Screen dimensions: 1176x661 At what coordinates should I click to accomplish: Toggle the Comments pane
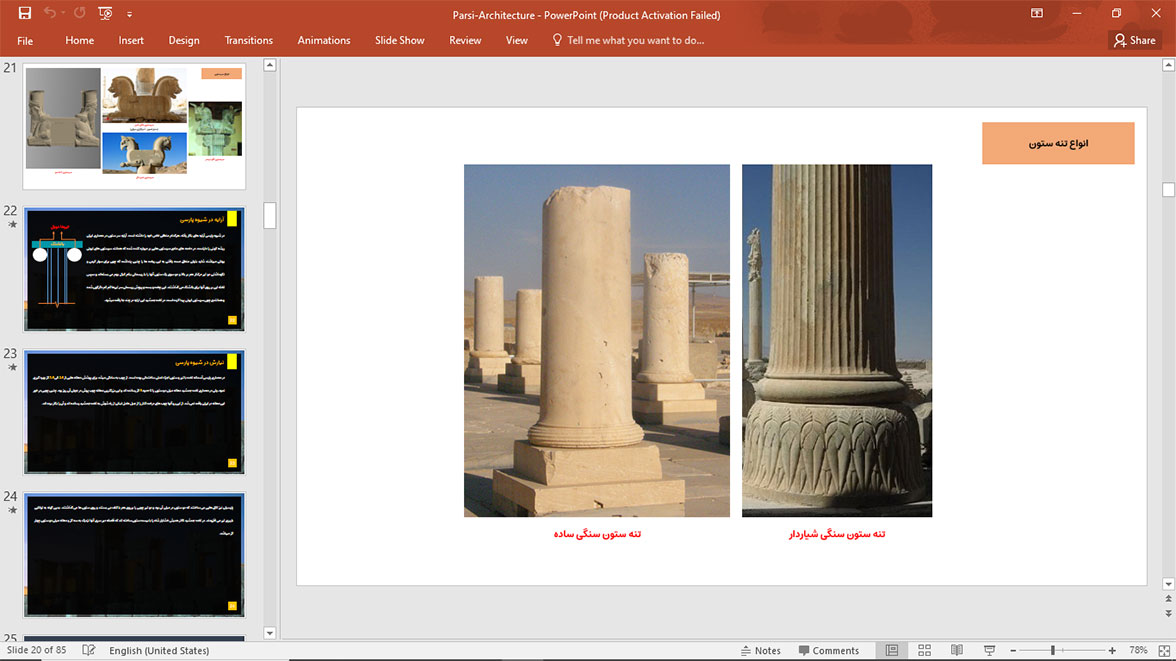click(x=829, y=650)
